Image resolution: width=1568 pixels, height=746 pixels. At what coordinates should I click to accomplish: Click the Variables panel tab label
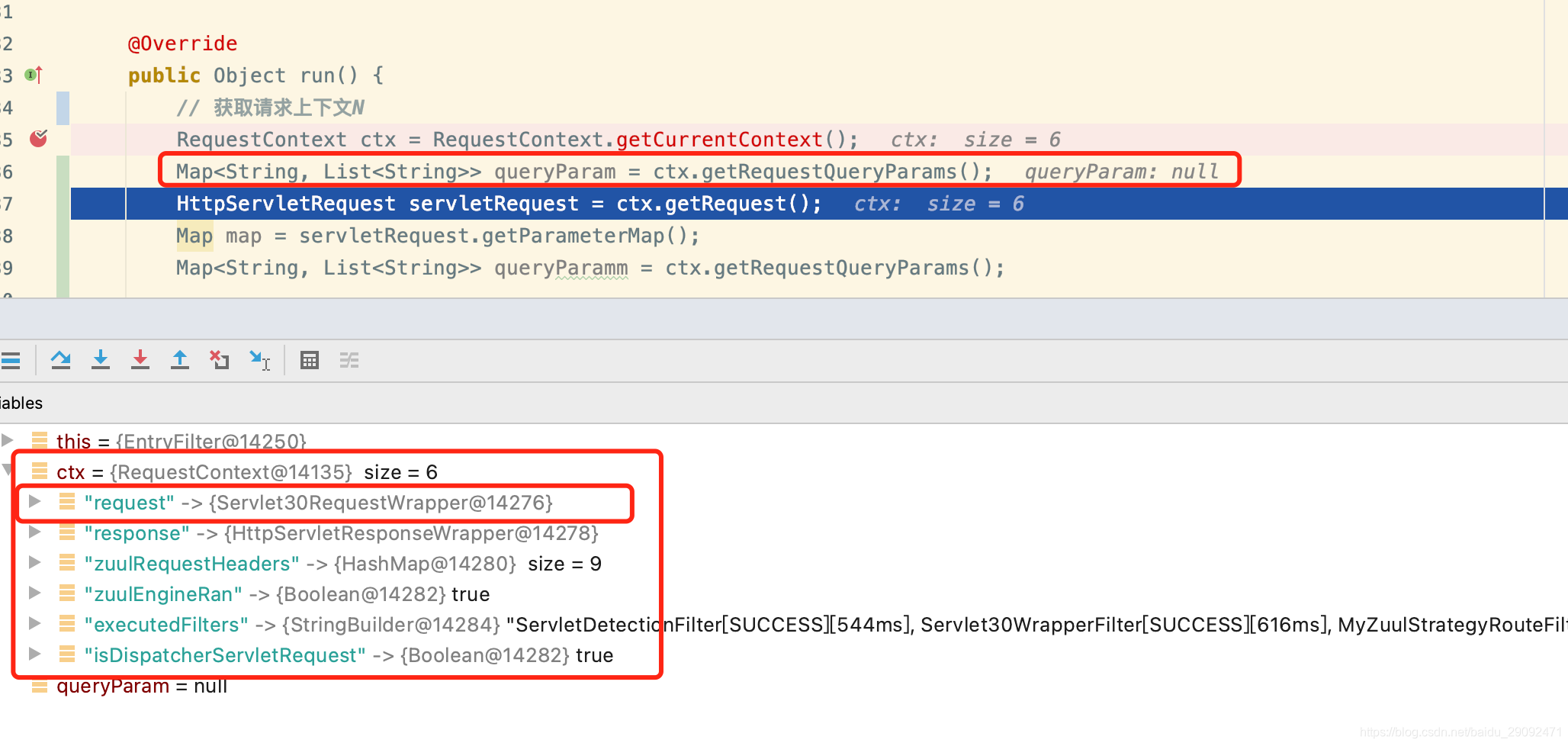pos(21,403)
